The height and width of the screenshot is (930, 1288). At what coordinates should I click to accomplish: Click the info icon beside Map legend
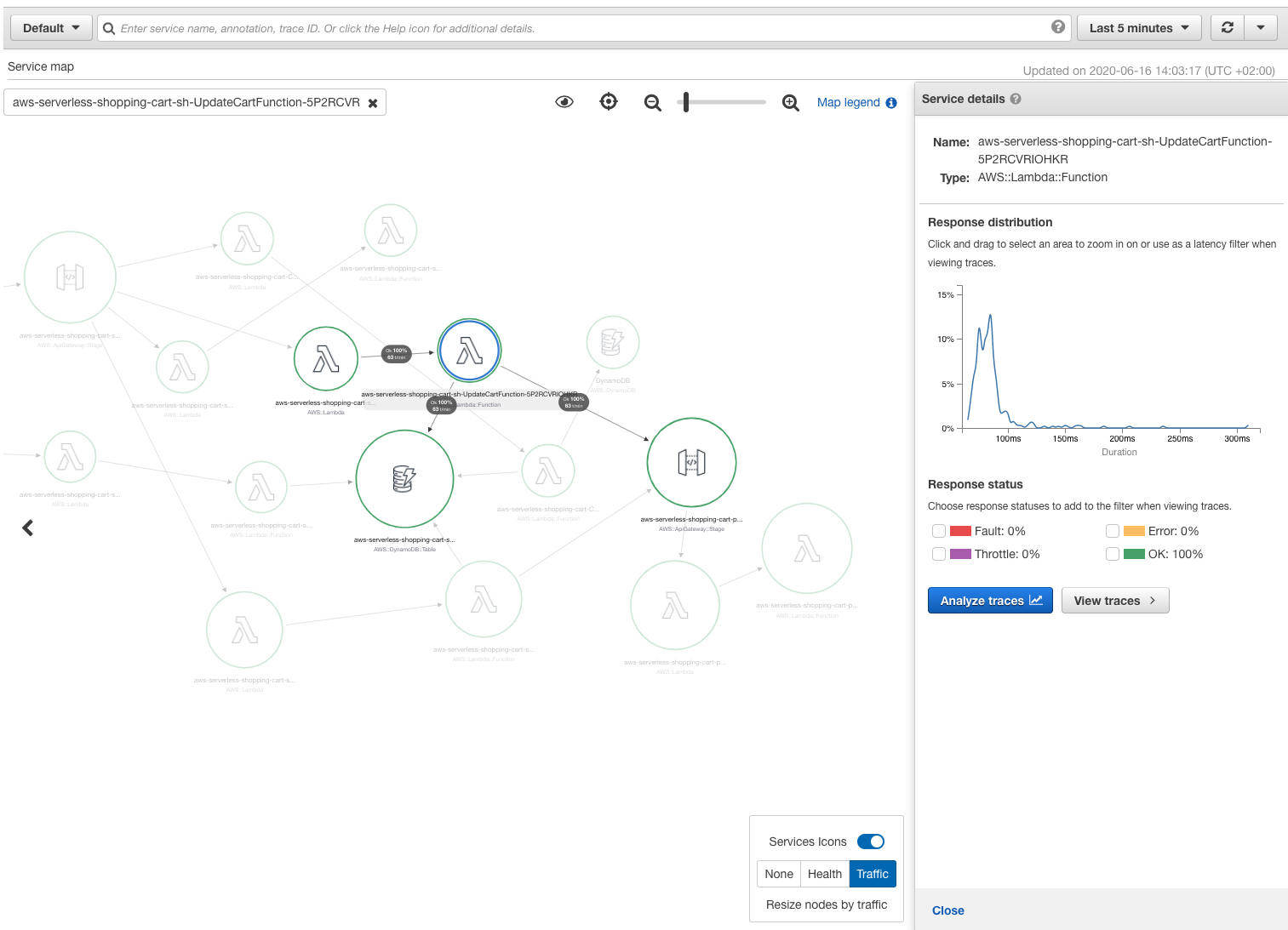click(891, 103)
